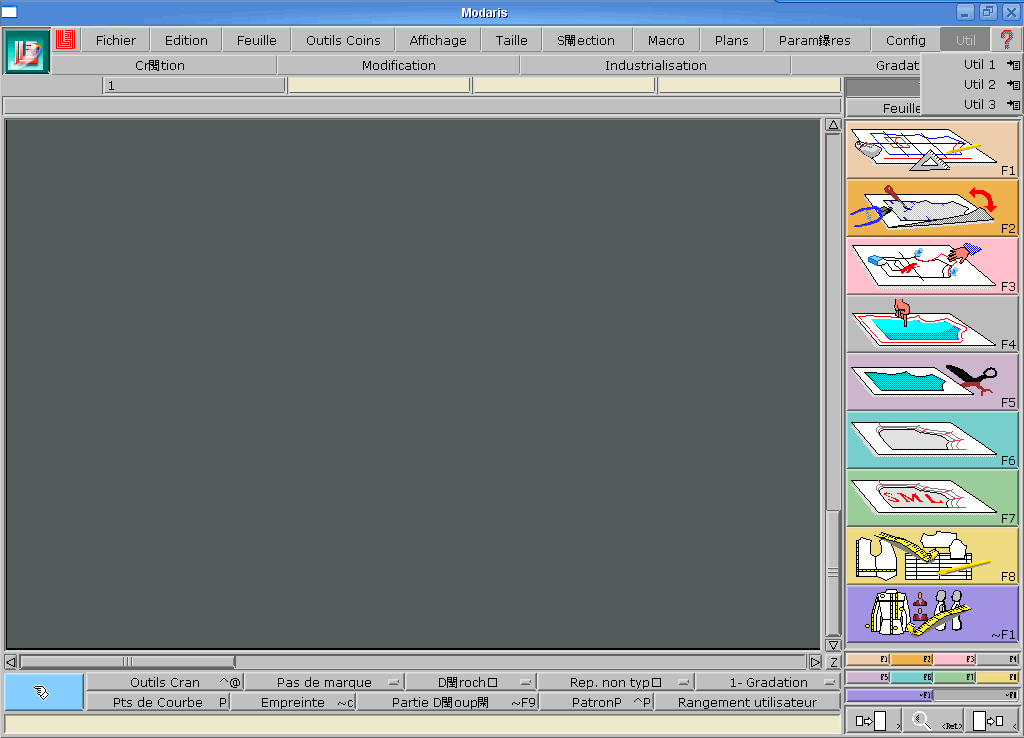
Task: Open the F3 pink modification tools panel
Action: click(932, 266)
